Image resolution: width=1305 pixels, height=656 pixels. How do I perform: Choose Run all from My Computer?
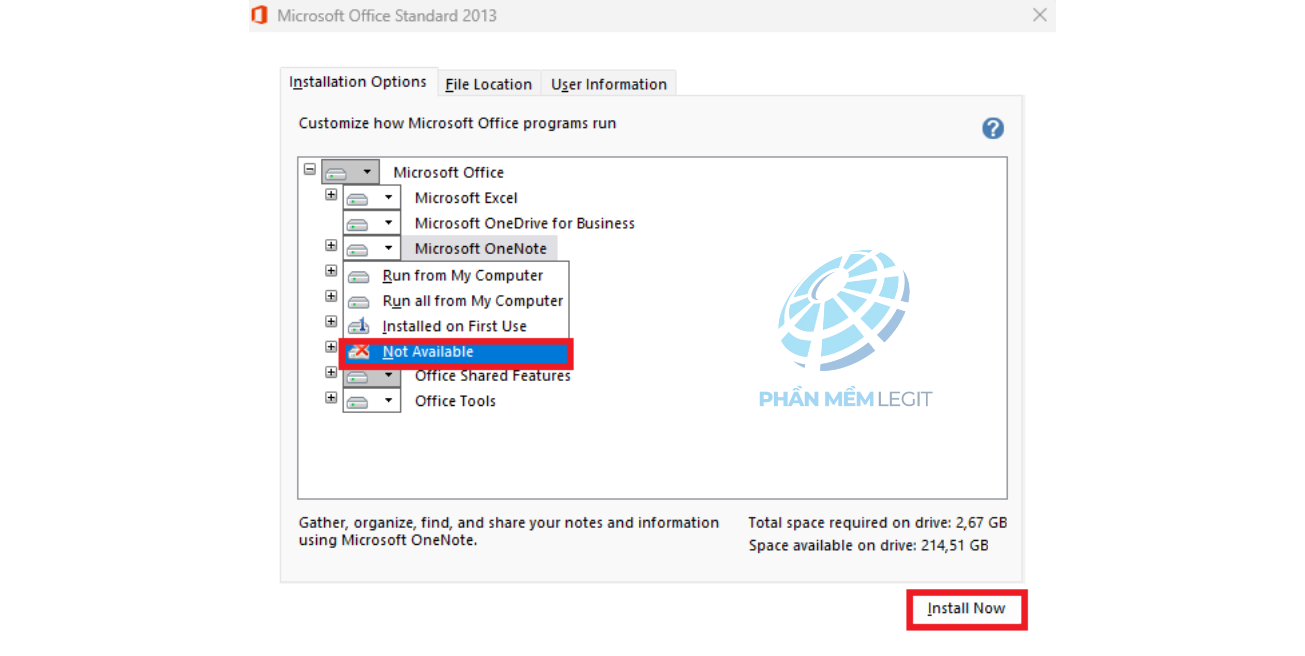pyautogui.click(x=456, y=301)
